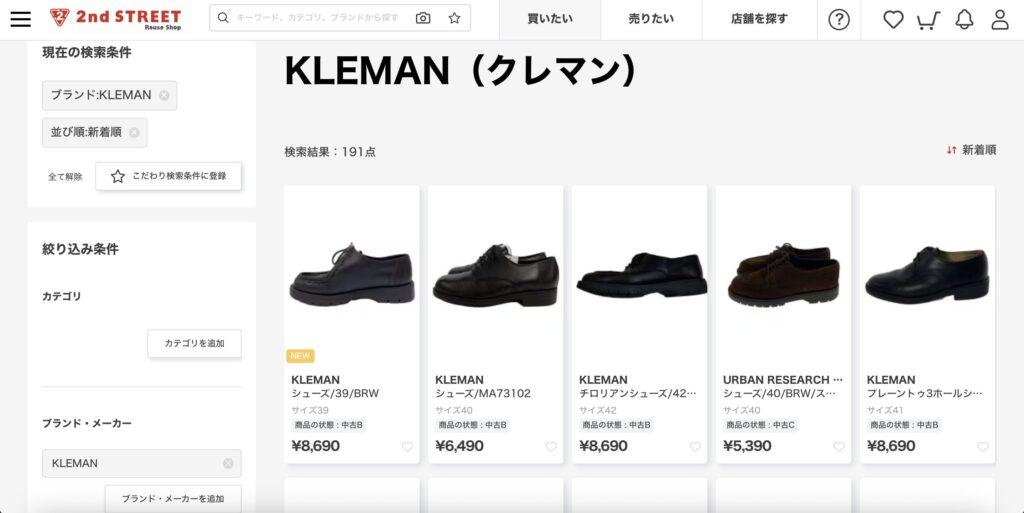This screenshot has height=513, width=1024.
Task: Remove the ブランド:KLEMAN filter chip
Action: [164, 95]
